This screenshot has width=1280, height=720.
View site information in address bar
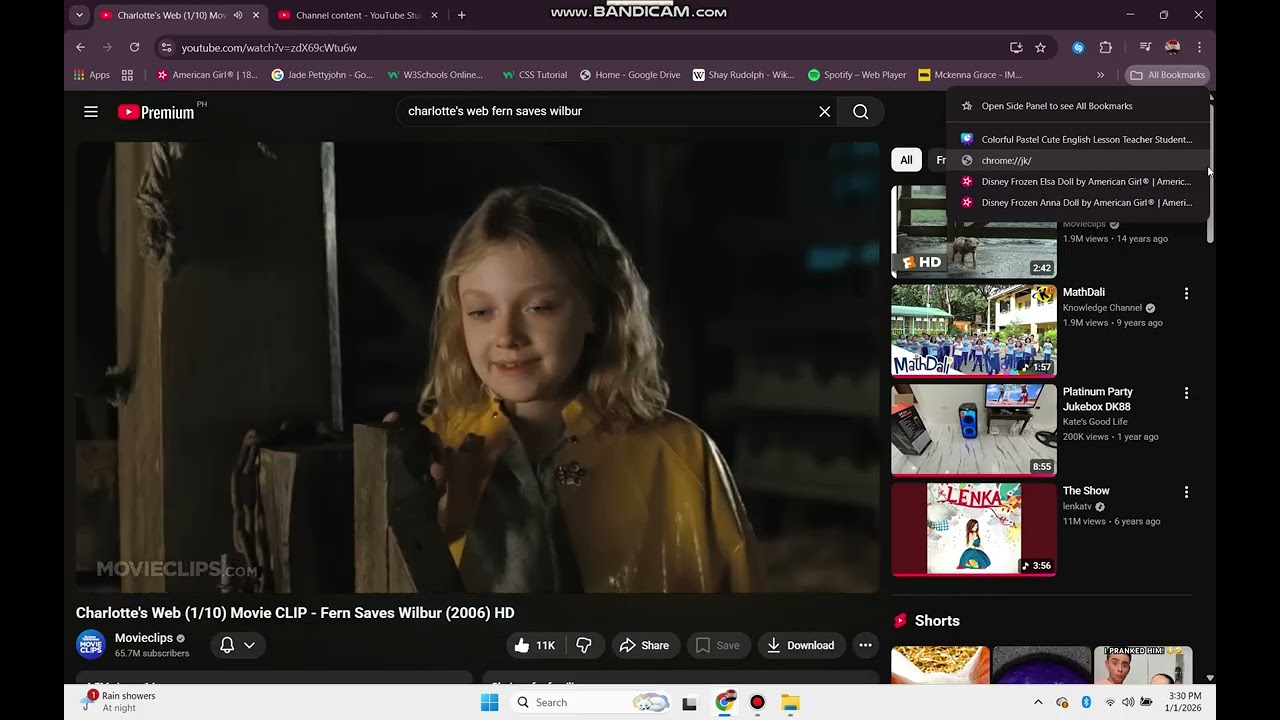[166, 47]
